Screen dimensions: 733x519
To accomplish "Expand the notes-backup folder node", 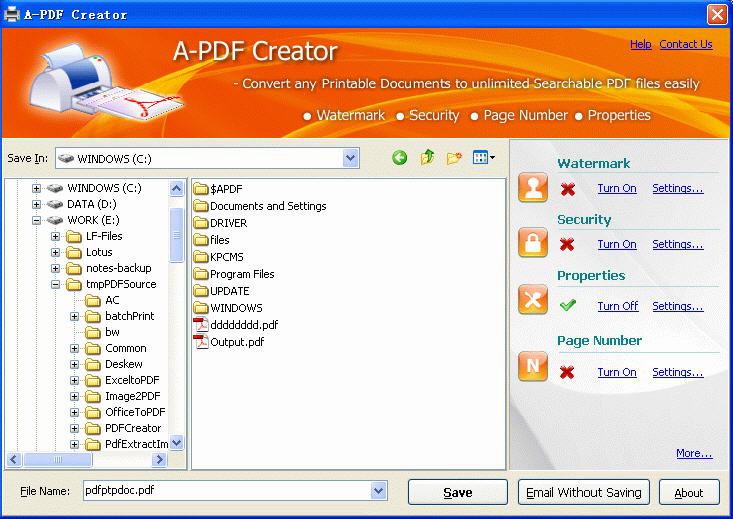I will (55, 268).
